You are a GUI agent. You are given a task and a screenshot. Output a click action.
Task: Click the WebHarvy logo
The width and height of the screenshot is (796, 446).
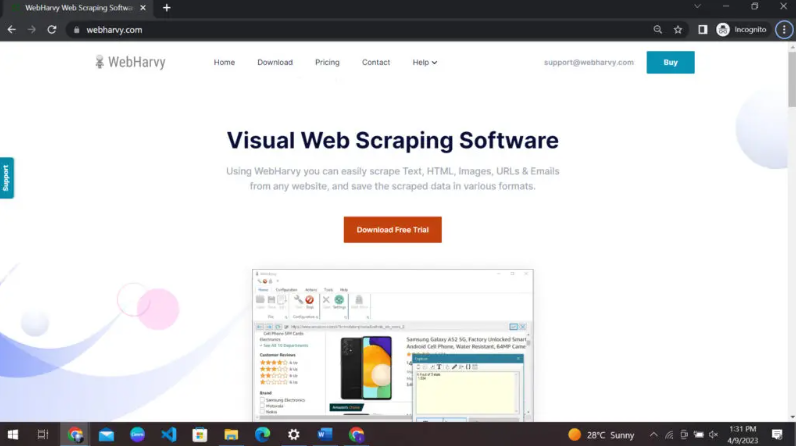[130, 62]
